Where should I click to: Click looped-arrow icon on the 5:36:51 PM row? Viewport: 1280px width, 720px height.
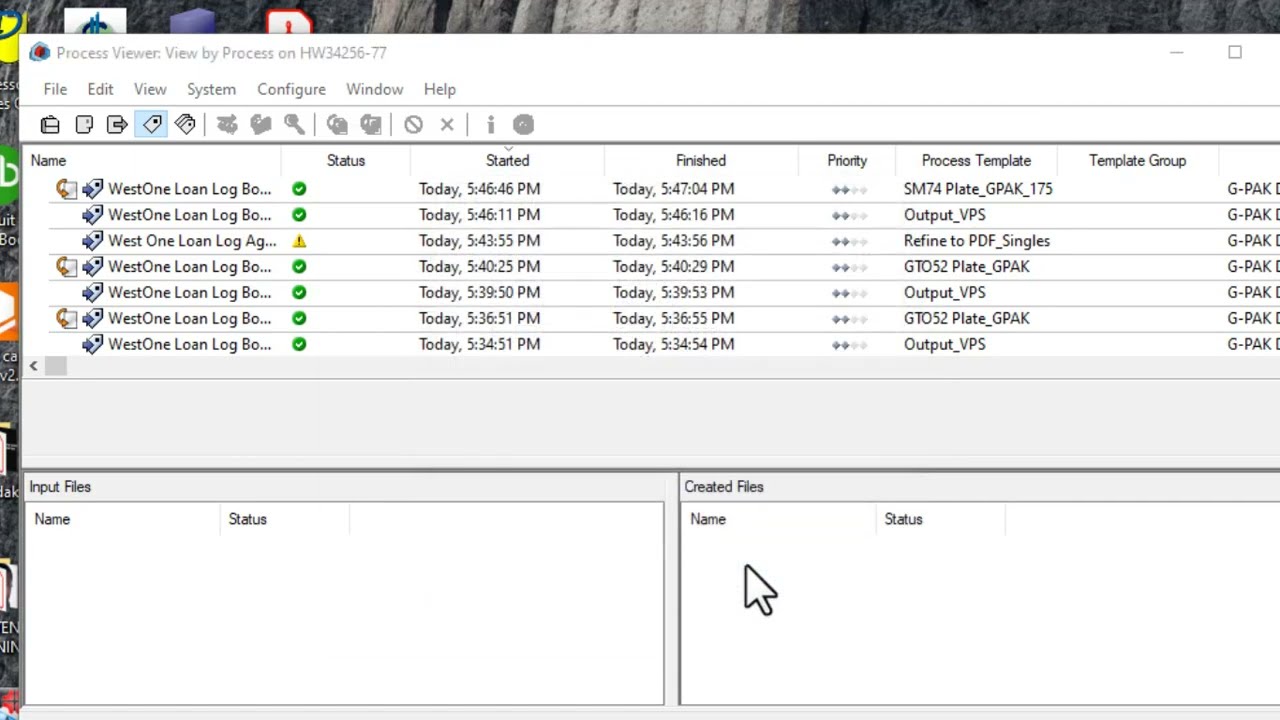click(x=66, y=318)
